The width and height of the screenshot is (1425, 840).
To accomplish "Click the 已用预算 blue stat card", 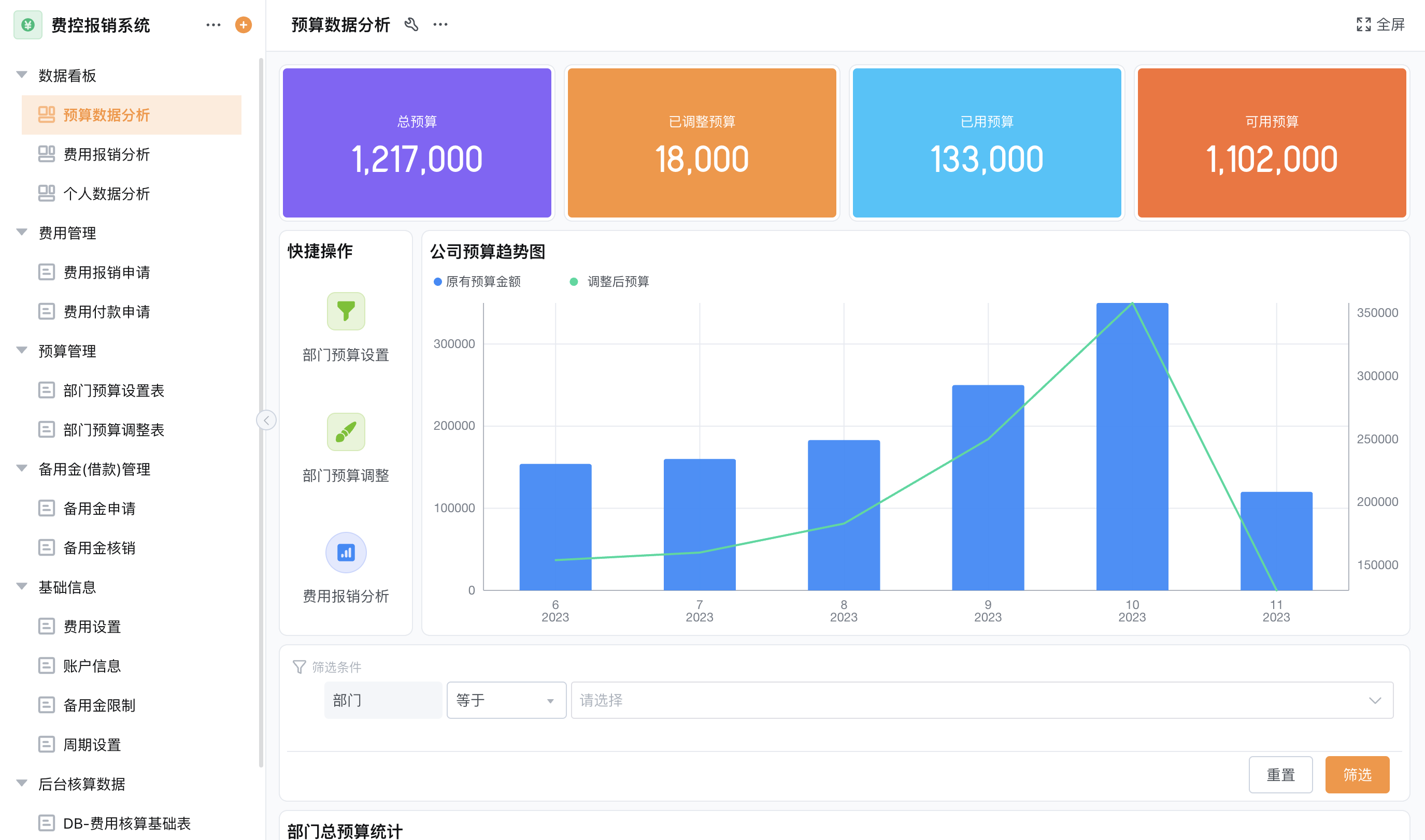I will (x=987, y=142).
